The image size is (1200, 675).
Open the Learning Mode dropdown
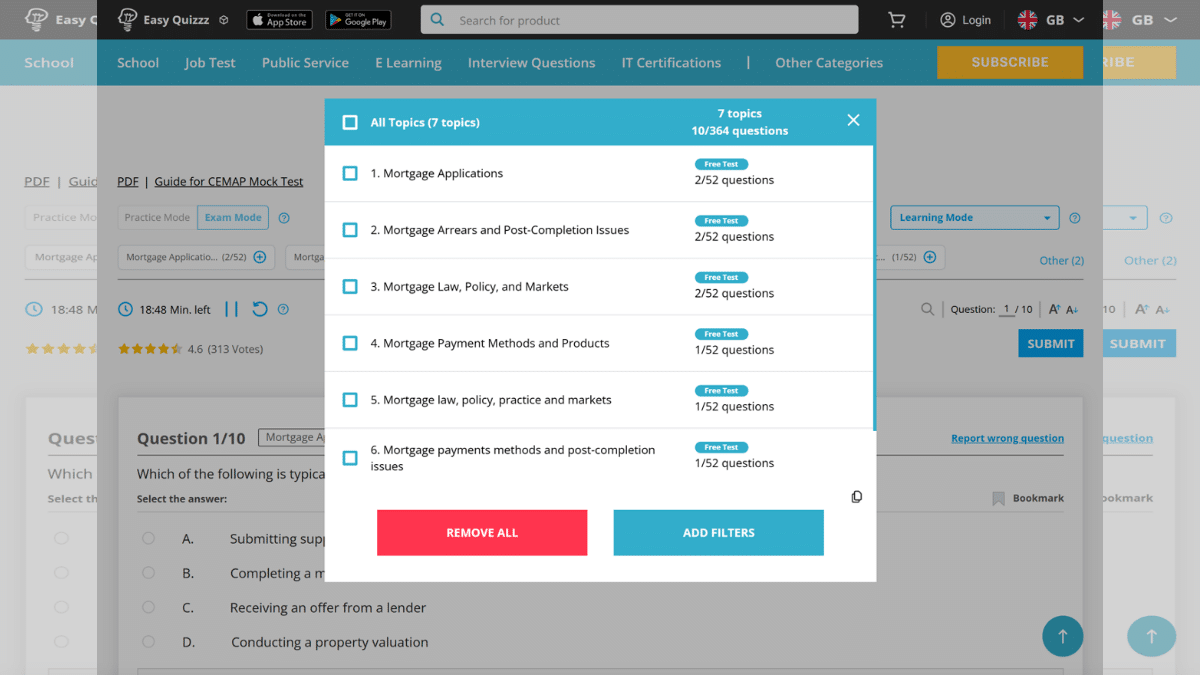[974, 217]
